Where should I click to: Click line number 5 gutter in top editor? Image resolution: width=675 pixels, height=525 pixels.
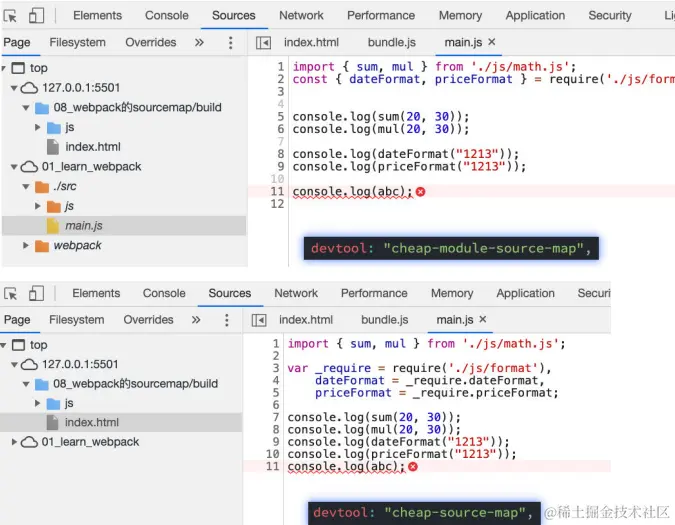coord(280,117)
